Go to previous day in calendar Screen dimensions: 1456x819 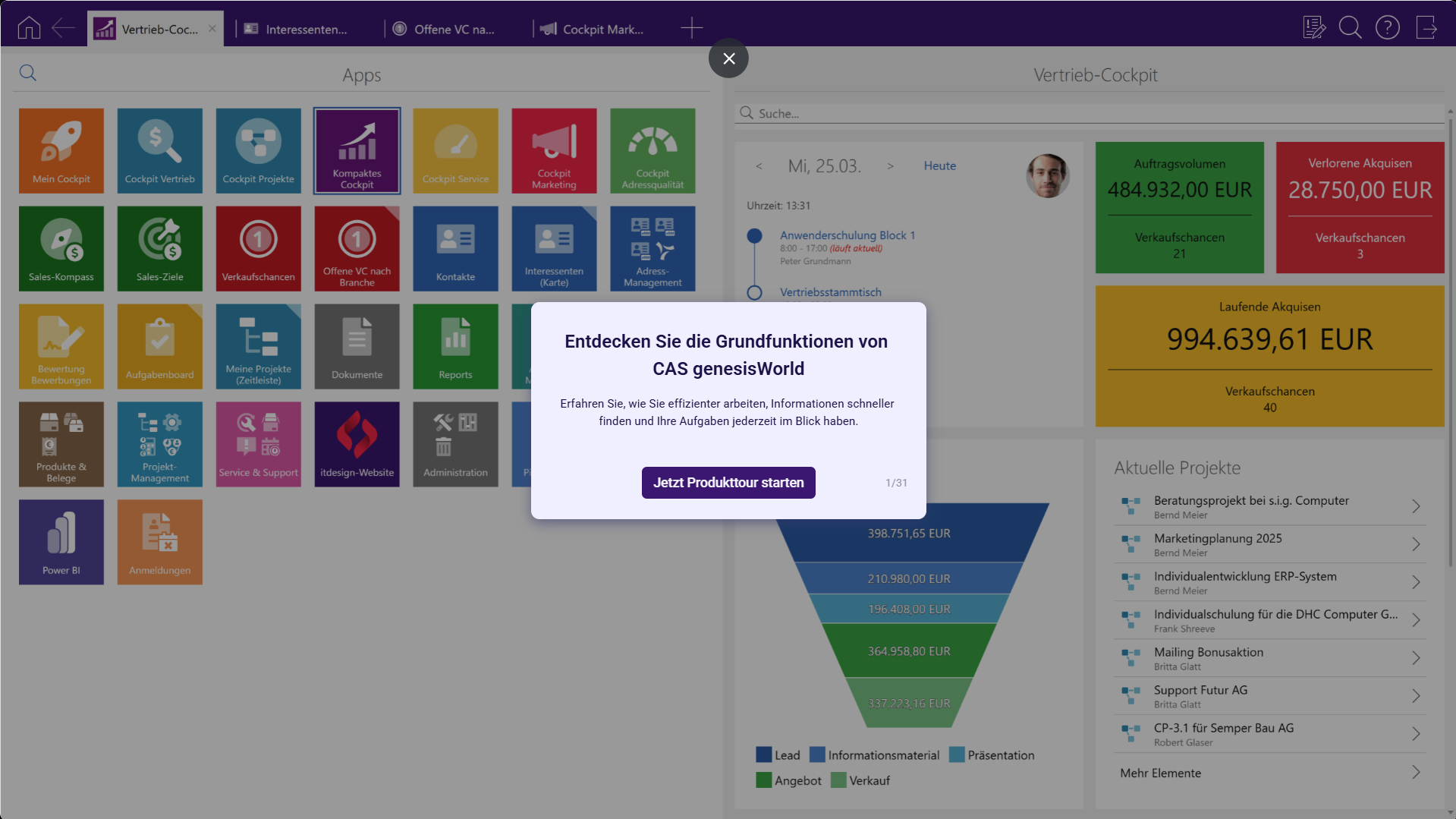[759, 166]
